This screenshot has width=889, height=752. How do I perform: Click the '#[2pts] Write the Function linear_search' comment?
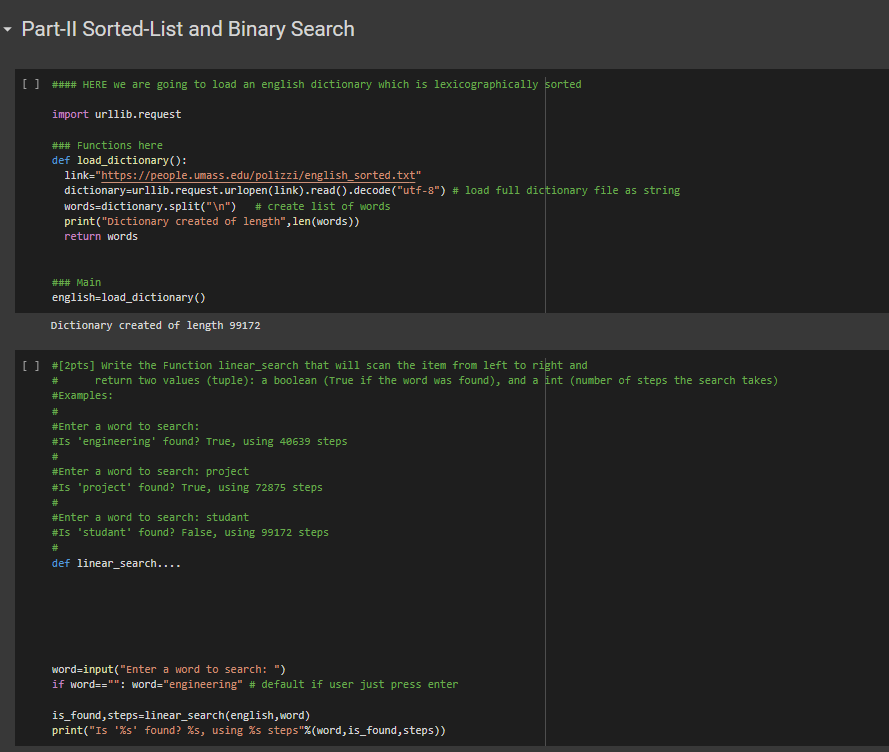click(320, 366)
